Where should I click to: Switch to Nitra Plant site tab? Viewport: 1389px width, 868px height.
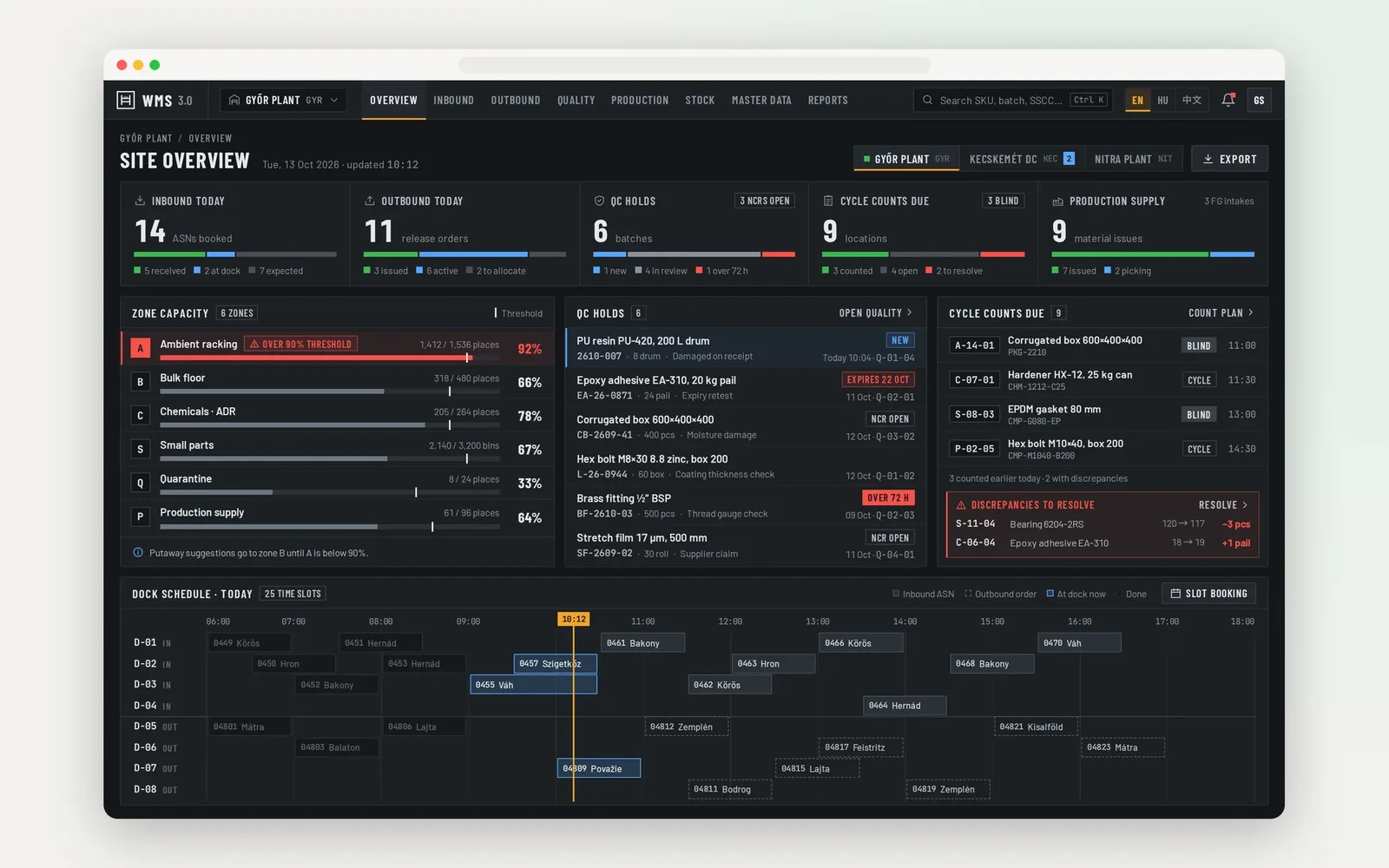click(x=1133, y=159)
